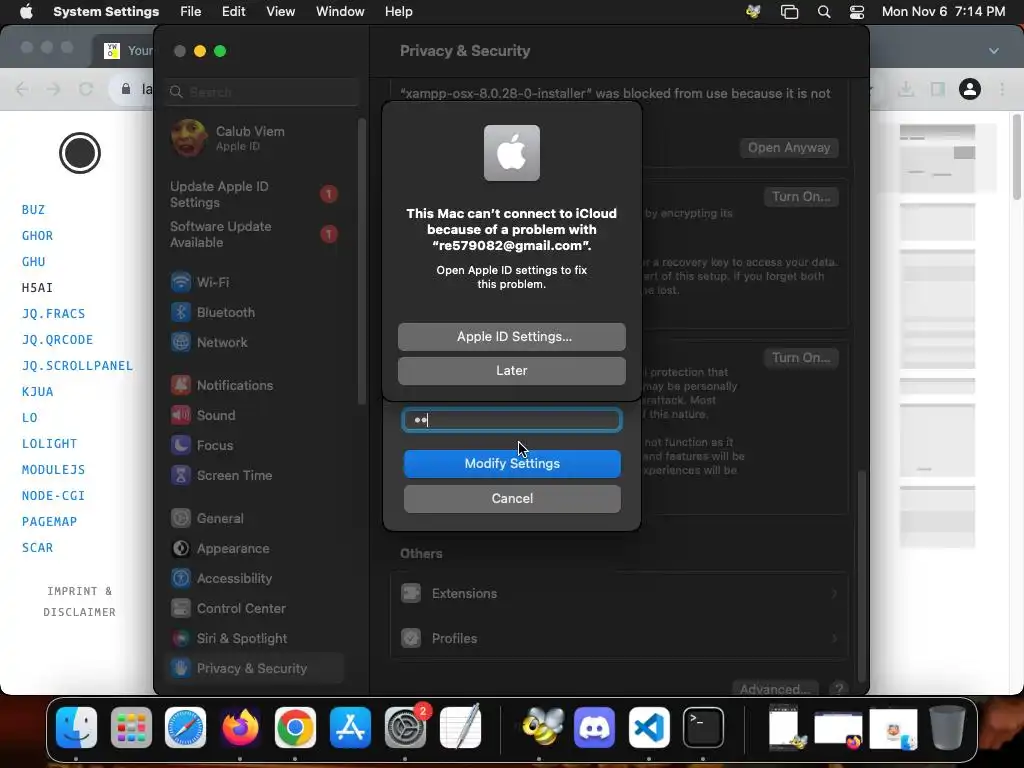
Task: Open JQ.QRCODE link in browser
Action: [x=57, y=340]
